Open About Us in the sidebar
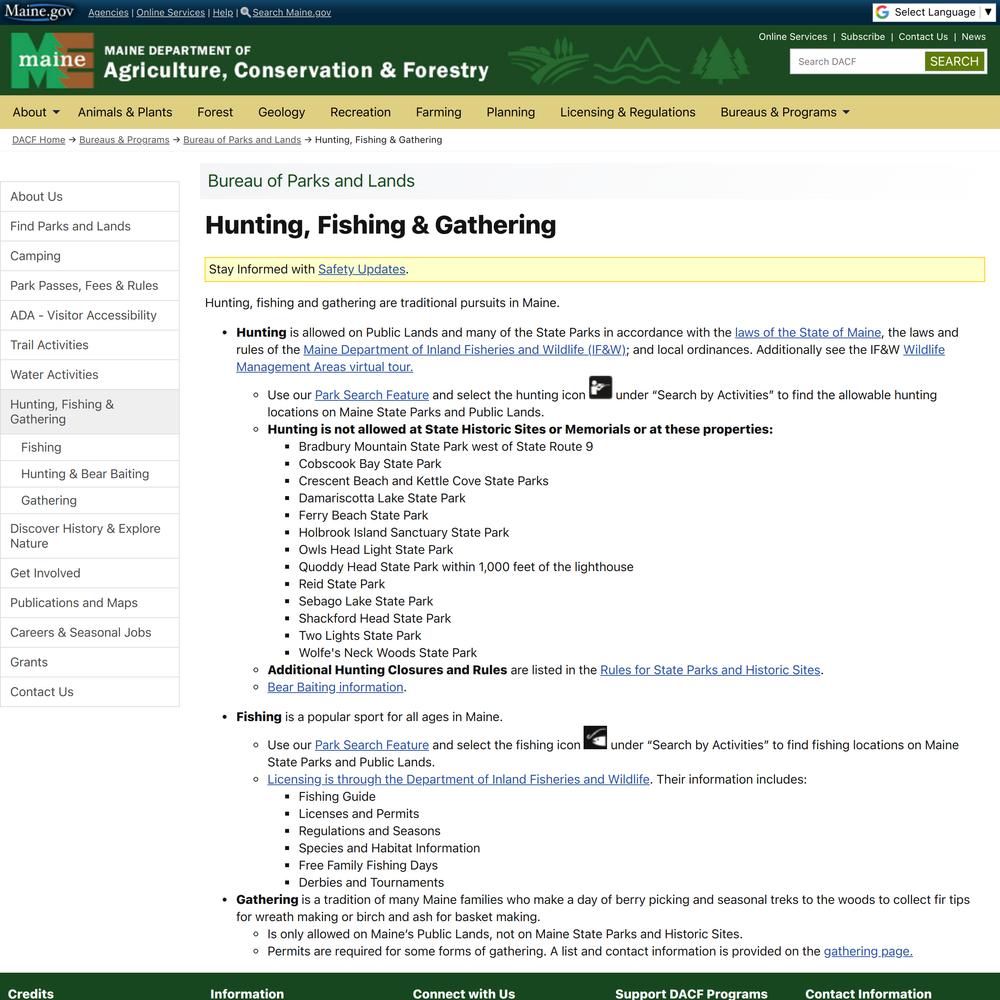 coord(90,196)
